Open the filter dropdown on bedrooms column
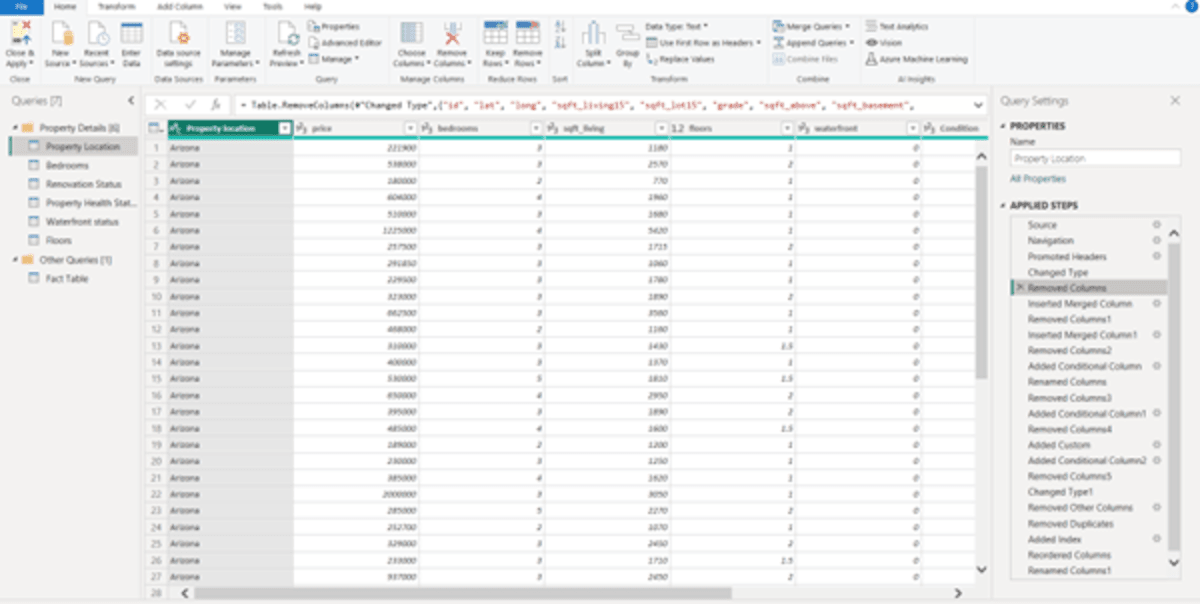This screenshot has height=604, width=1200. pyautogui.click(x=536, y=128)
